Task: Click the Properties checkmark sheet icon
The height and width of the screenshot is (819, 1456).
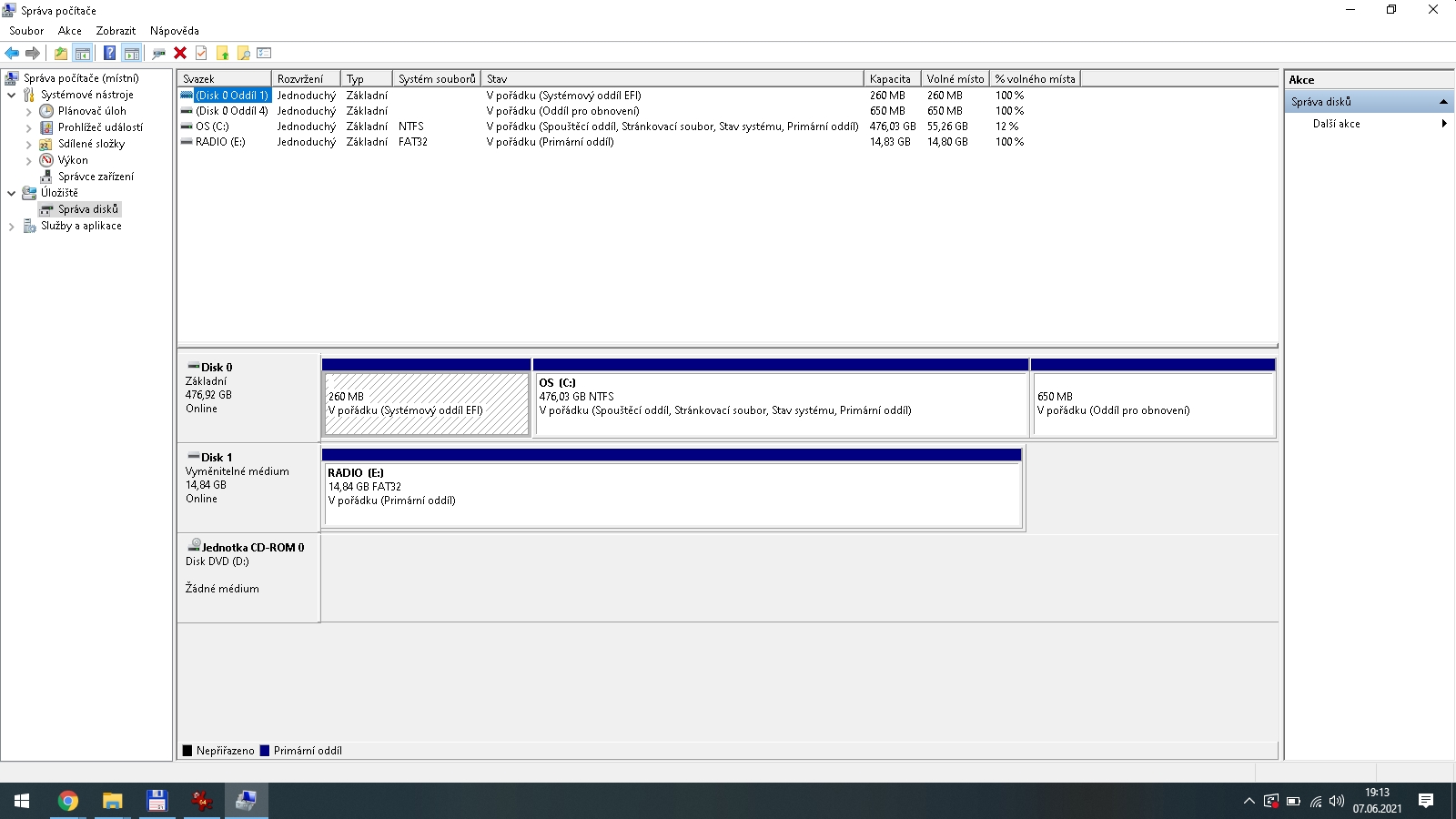Action: (x=201, y=53)
